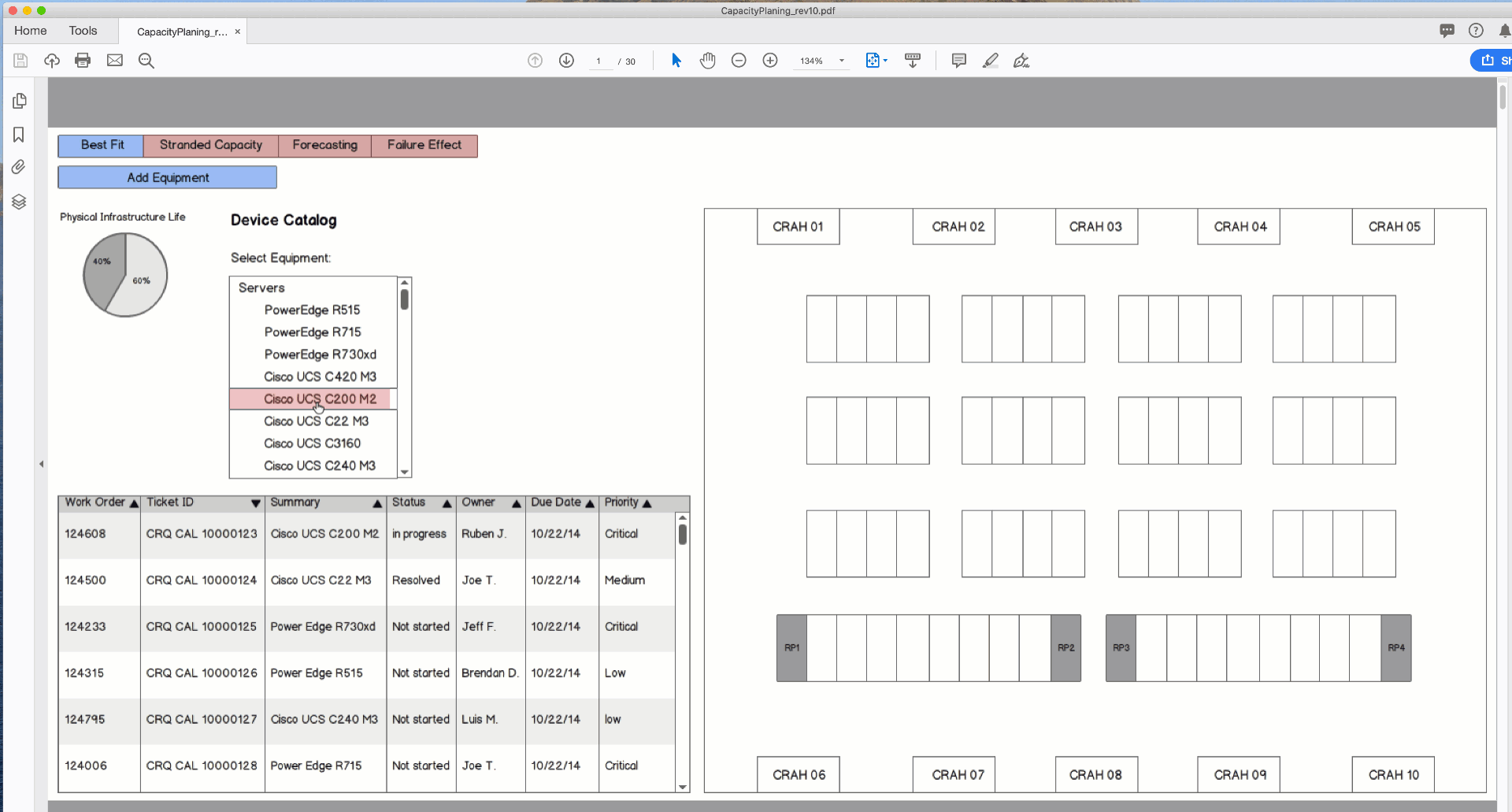The height and width of the screenshot is (812, 1512).
Task: Click the RP1 power panel
Action: (791, 647)
